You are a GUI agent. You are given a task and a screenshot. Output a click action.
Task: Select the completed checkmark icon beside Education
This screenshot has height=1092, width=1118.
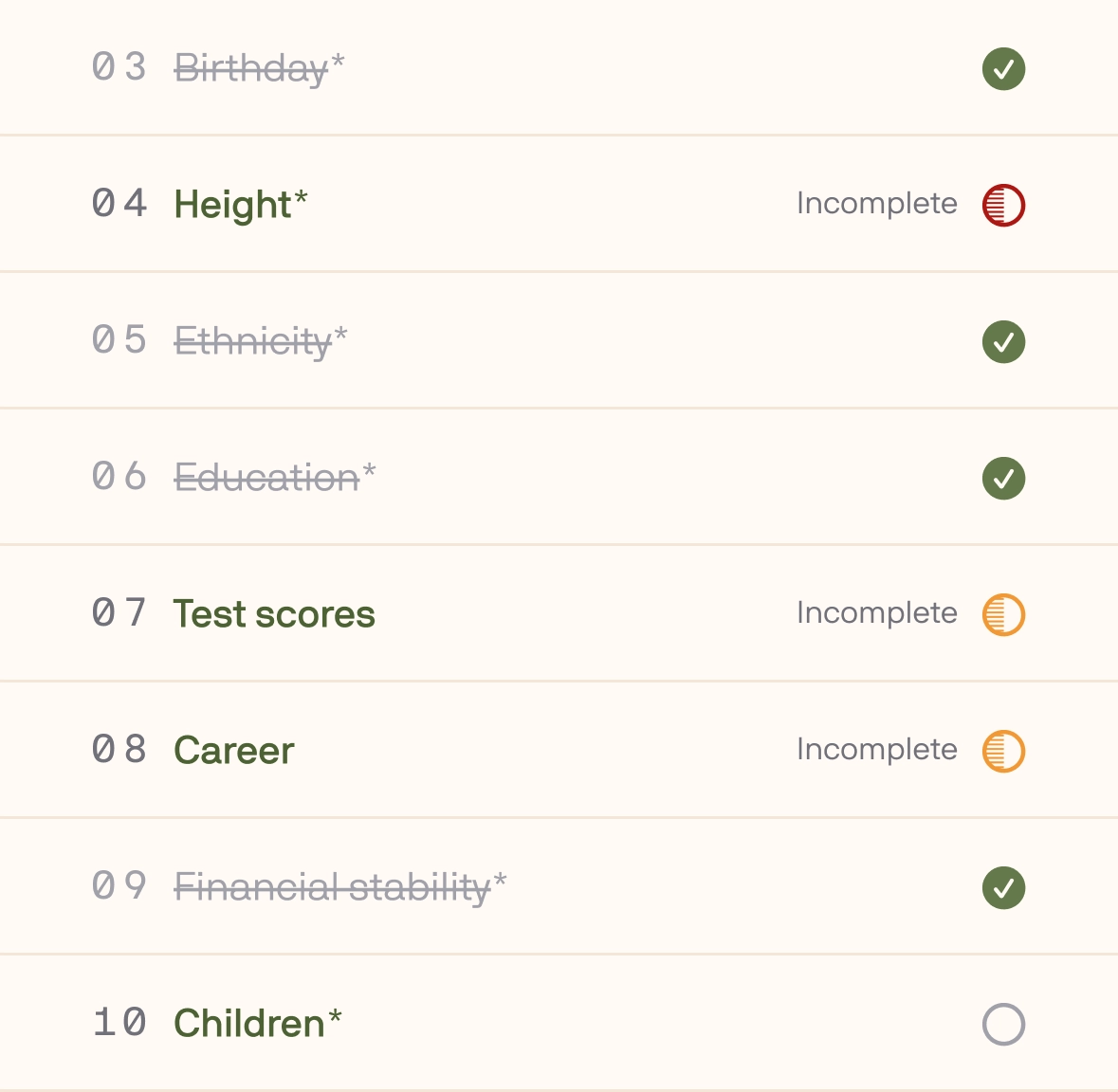pos(1002,478)
